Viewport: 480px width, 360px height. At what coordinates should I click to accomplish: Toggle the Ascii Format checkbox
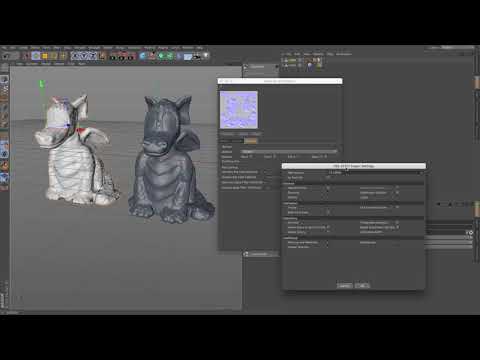pyautogui.click(x=328, y=178)
